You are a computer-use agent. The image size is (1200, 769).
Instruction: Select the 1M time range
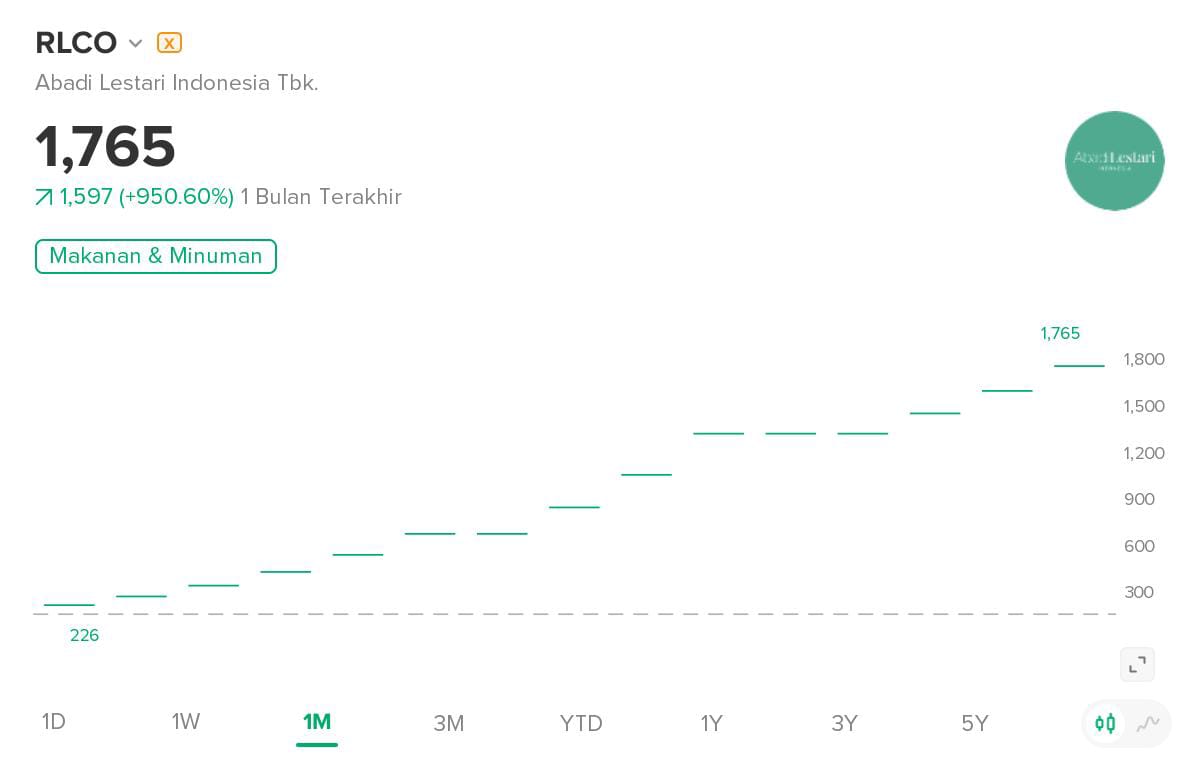(317, 722)
